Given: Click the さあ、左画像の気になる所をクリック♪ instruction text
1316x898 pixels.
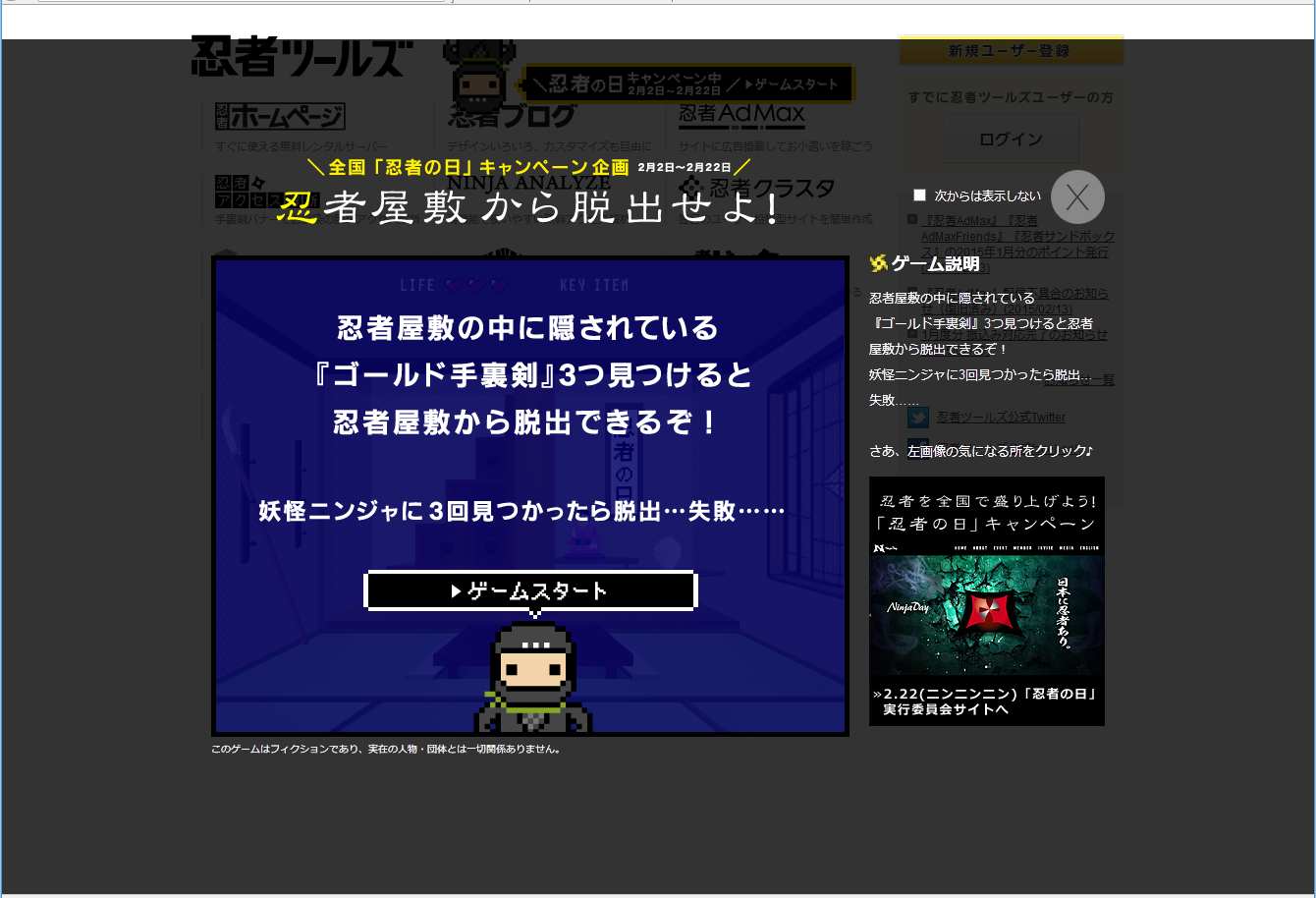Looking at the screenshot, I should pos(981,451).
